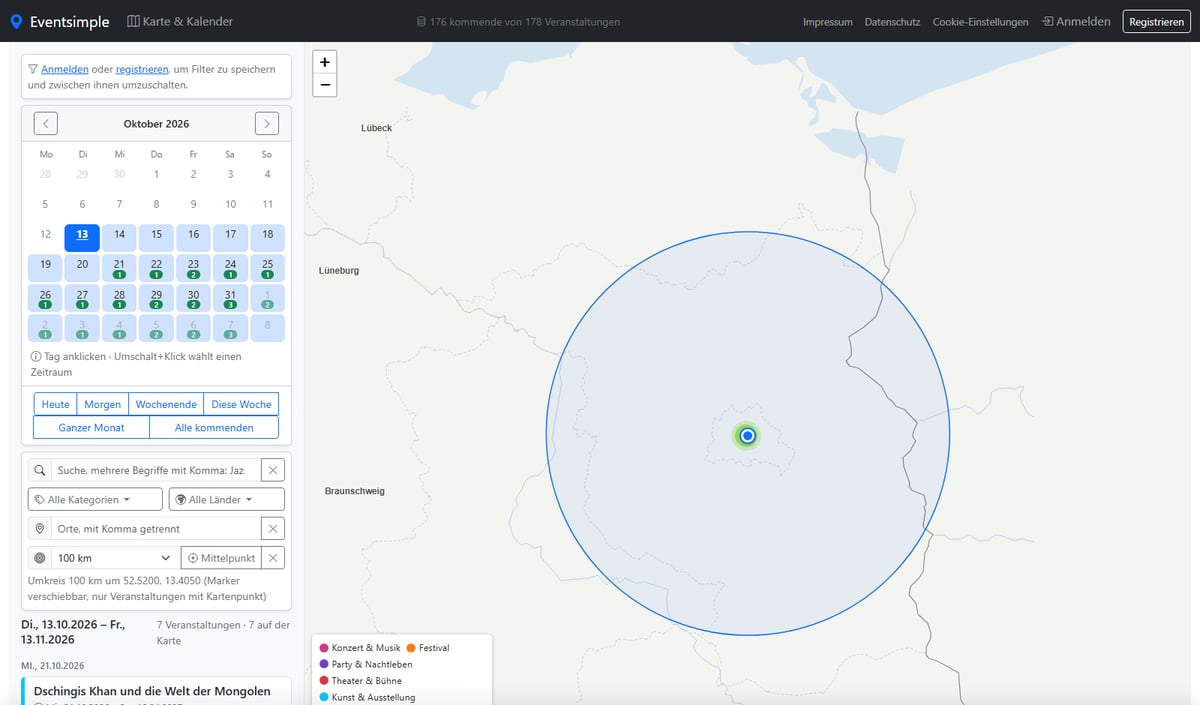
Task: Click the Oktober 2026 month title
Action: pyautogui.click(x=156, y=124)
